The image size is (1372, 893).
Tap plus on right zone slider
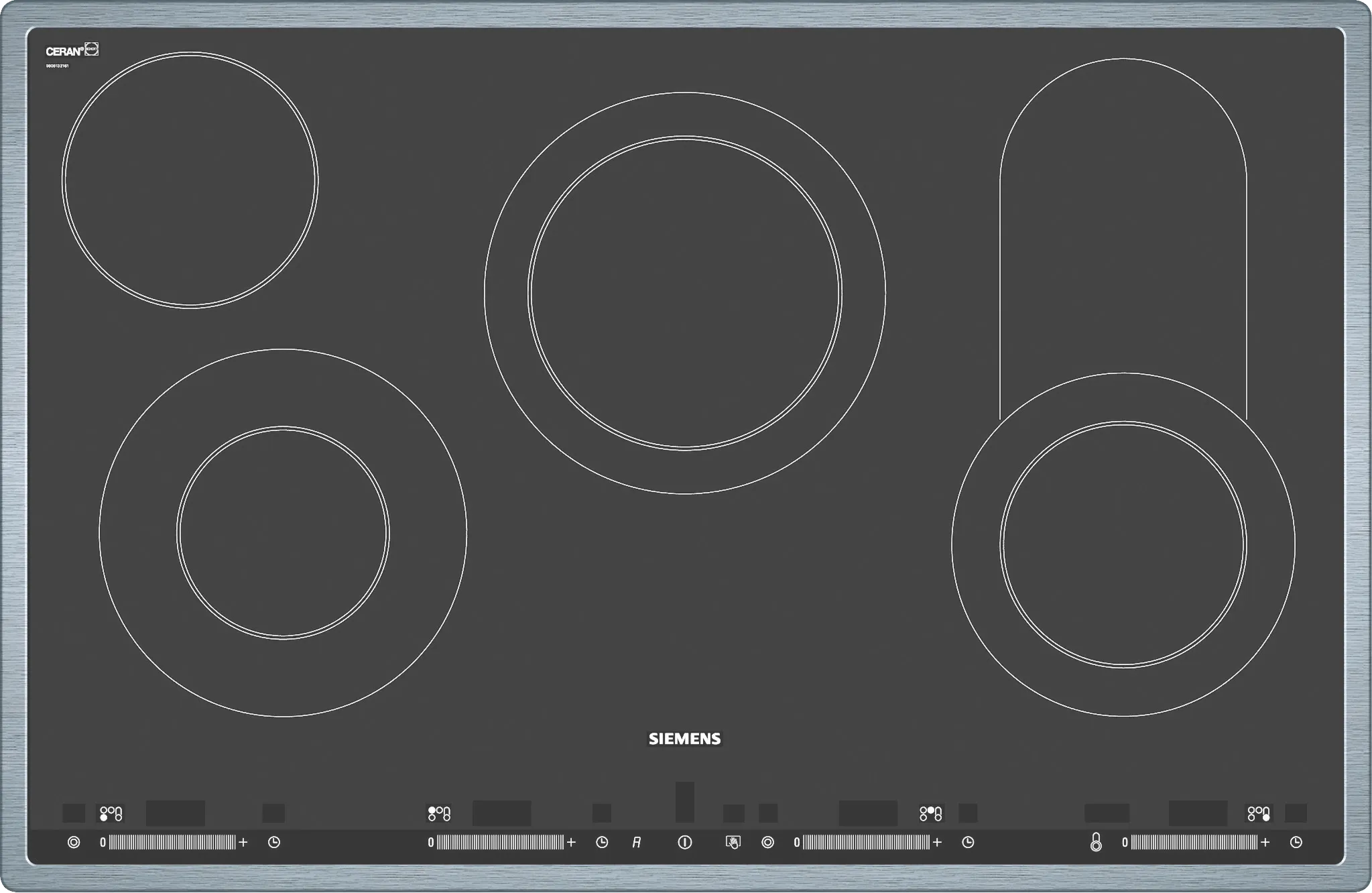[x=1265, y=842]
